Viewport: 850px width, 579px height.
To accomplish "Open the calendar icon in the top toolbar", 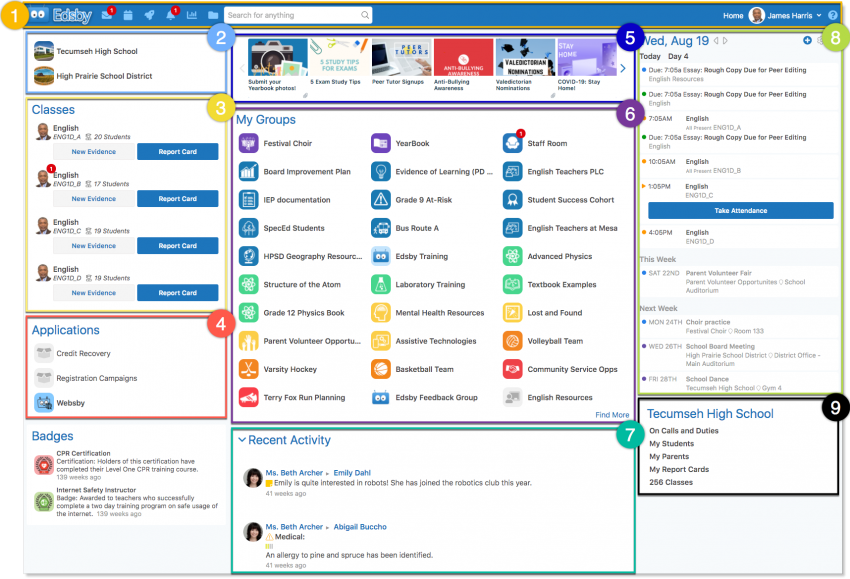I will tap(128, 14).
